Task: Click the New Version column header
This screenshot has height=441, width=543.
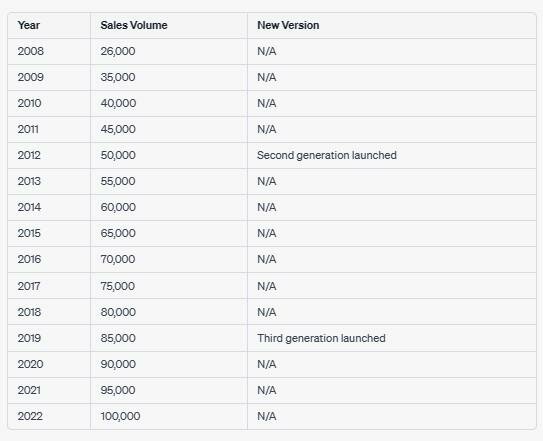Action: [x=392, y=25]
